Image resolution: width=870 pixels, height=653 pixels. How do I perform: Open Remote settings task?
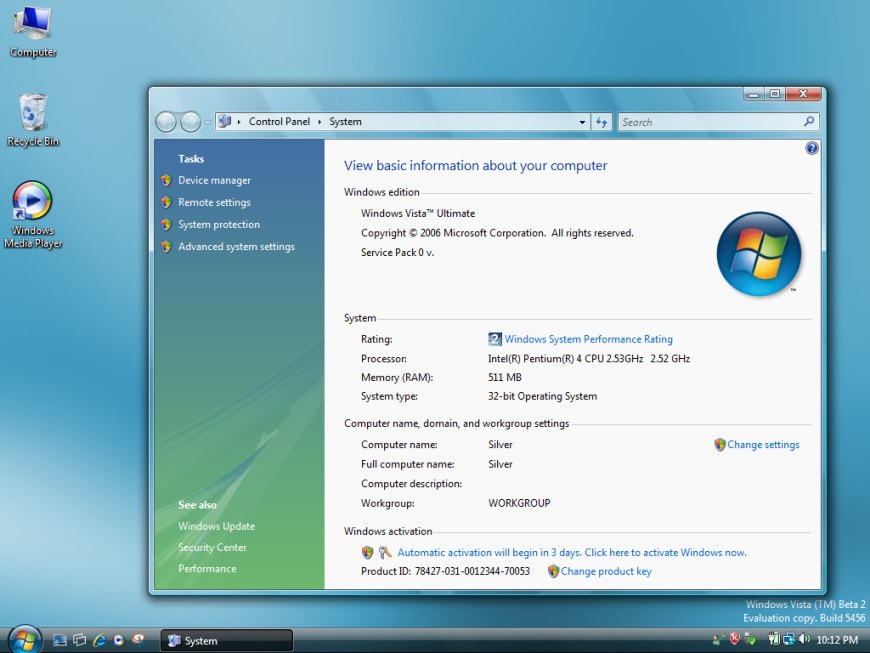pos(214,203)
